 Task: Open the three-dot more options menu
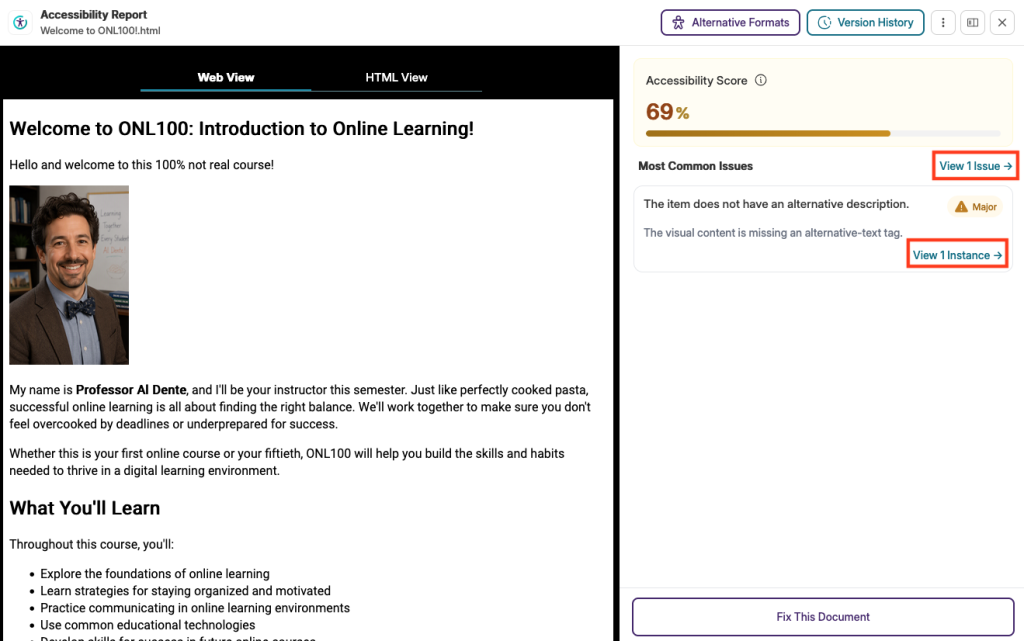click(943, 22)
